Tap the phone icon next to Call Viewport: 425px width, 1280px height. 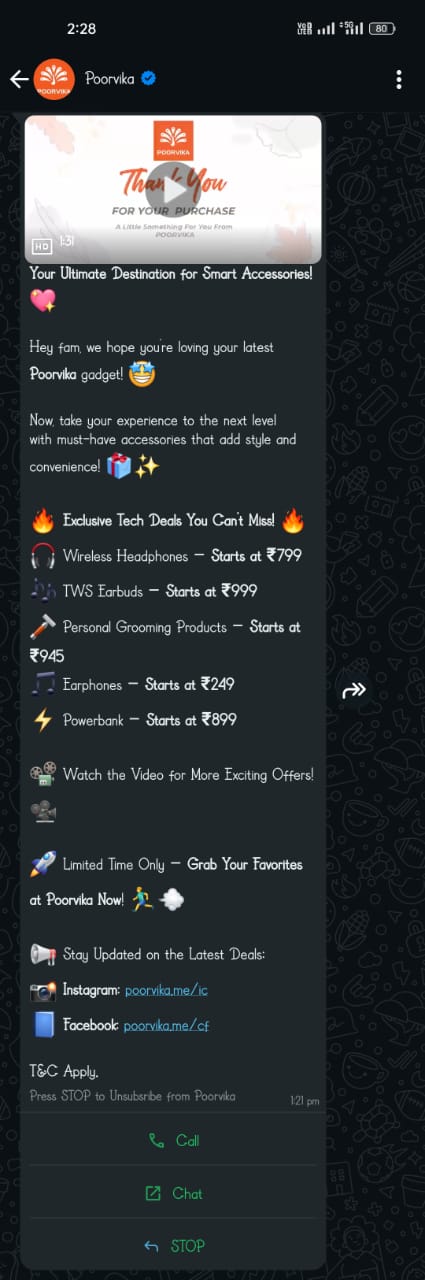coord(156,1140)
